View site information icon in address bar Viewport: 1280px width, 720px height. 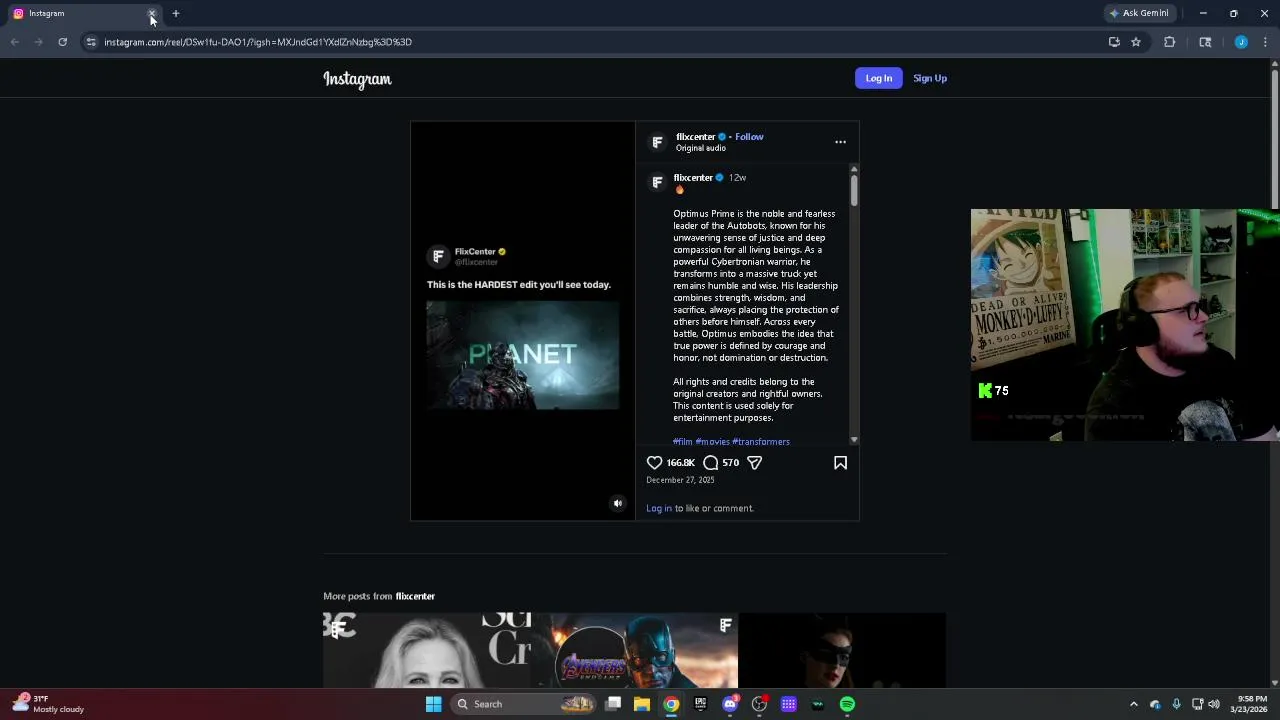pyautogui.click(x=91, y=42)
